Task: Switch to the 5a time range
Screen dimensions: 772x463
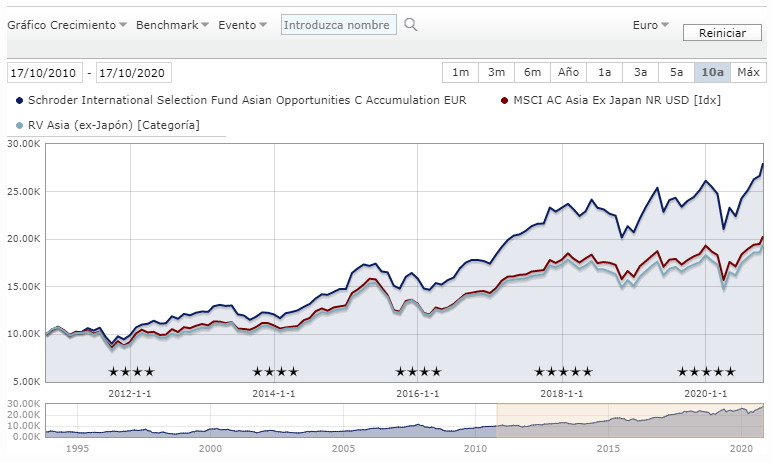Action: (x=676, y=72)
